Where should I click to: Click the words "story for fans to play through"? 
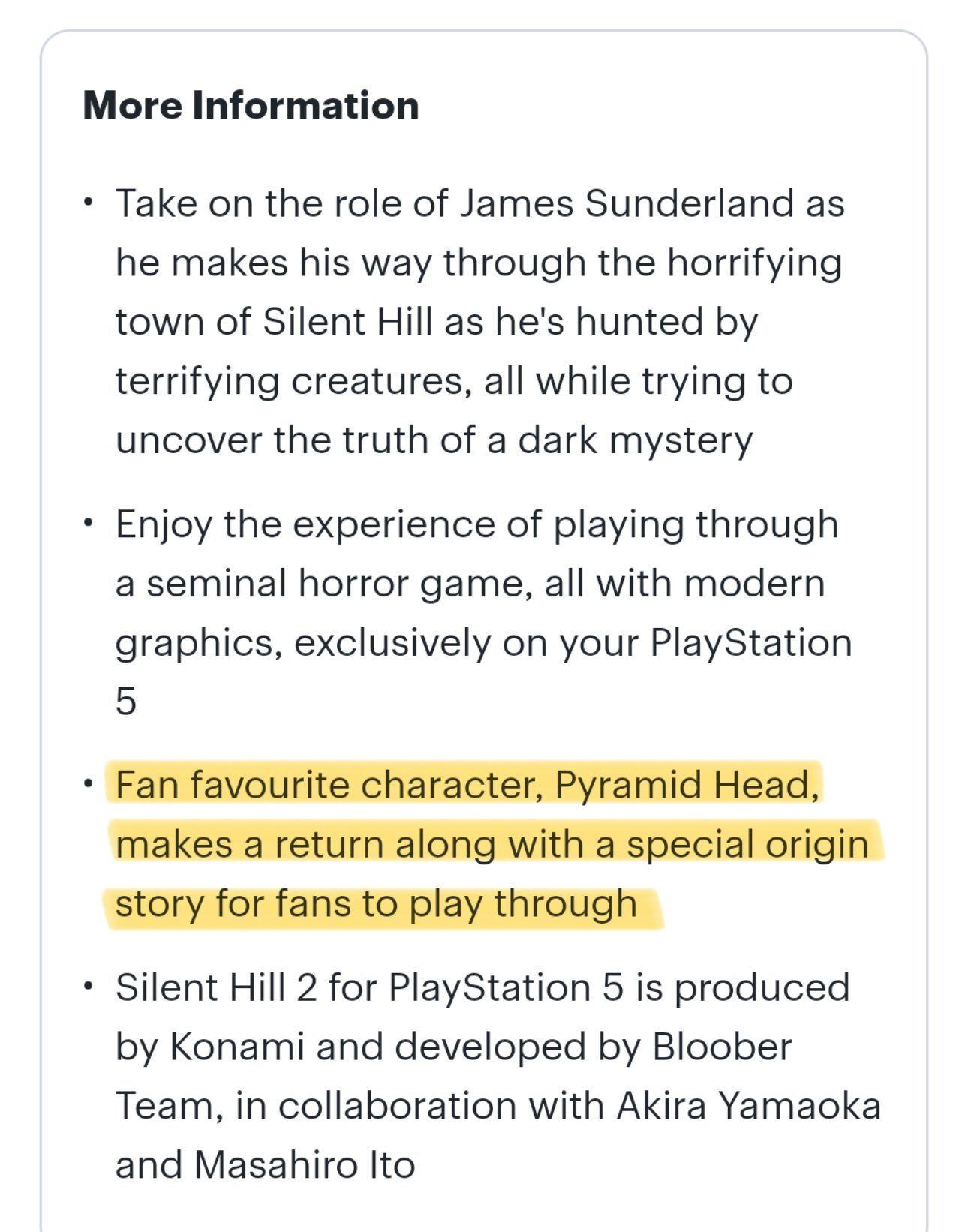coord(376,903)
